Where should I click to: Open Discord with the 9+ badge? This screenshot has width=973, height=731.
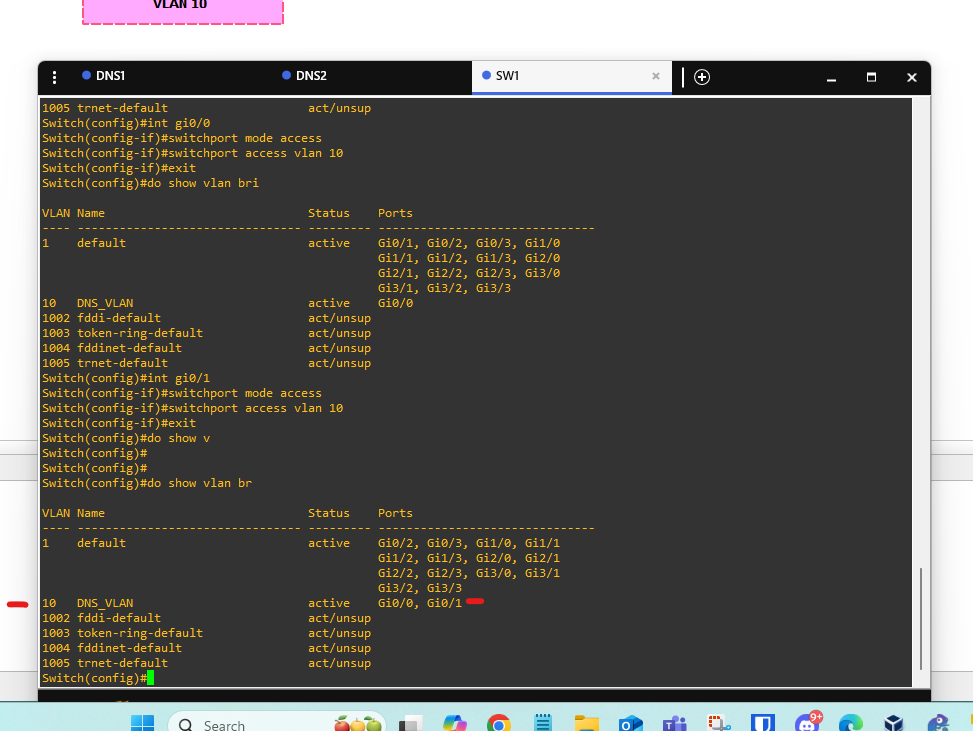tap(807, 722)
